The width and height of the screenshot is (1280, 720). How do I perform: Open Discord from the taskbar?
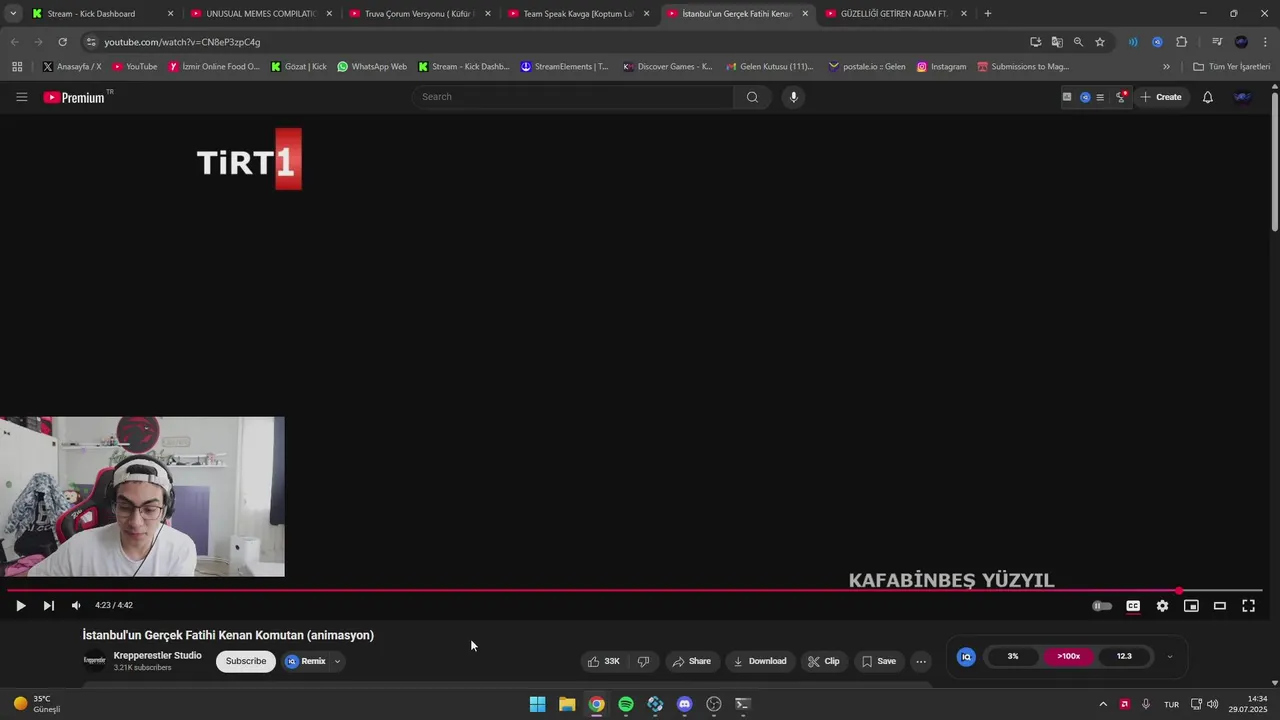[684, 704]
